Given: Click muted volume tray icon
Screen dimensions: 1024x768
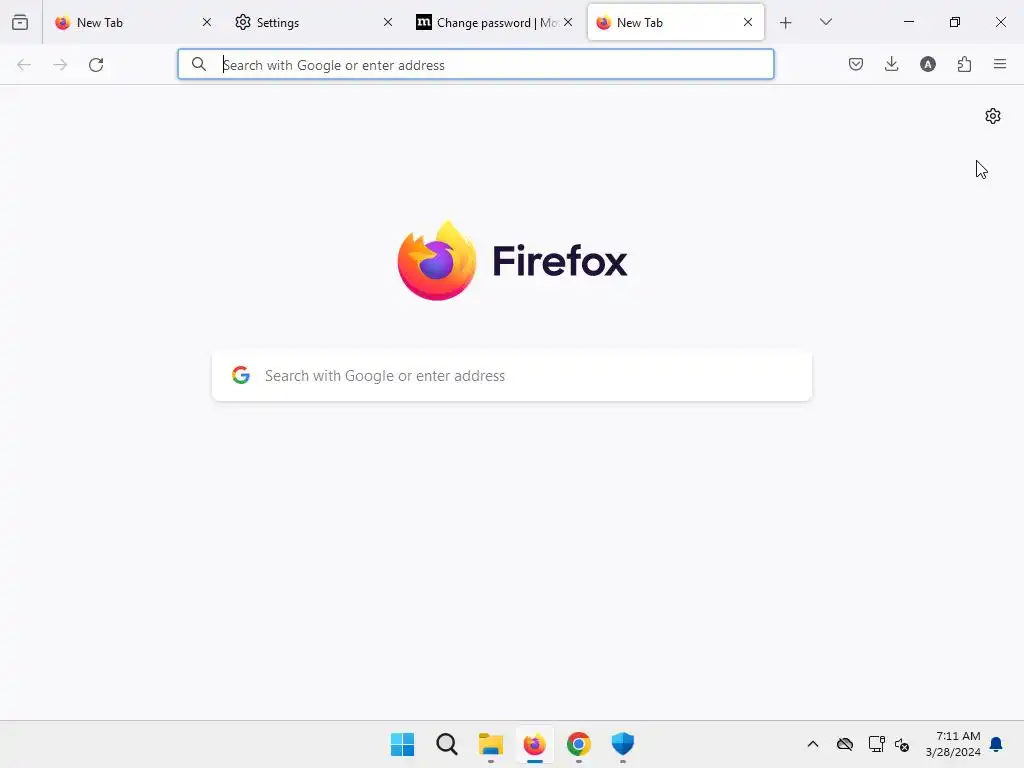Looking at the screenshot, I should (902, 744).
